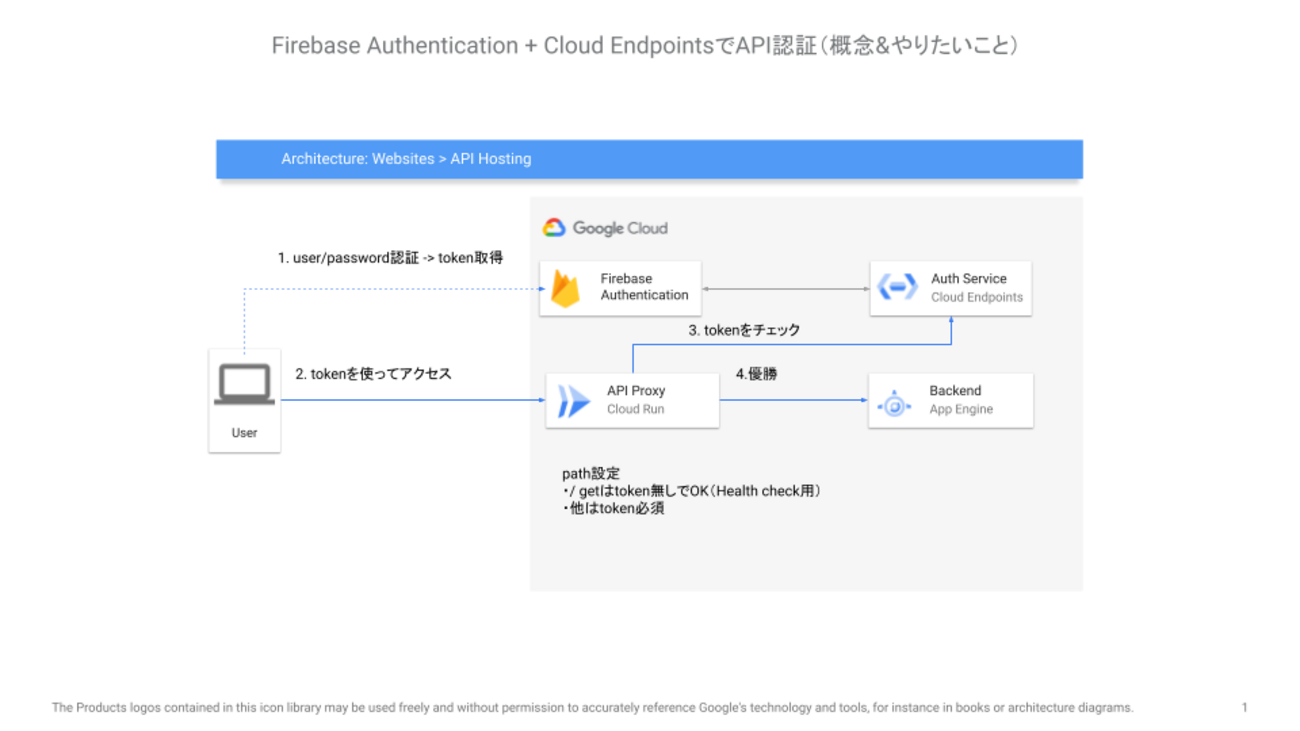Select the API Proxy box label
Screen dimensions: 1300x731
[636, 400]
